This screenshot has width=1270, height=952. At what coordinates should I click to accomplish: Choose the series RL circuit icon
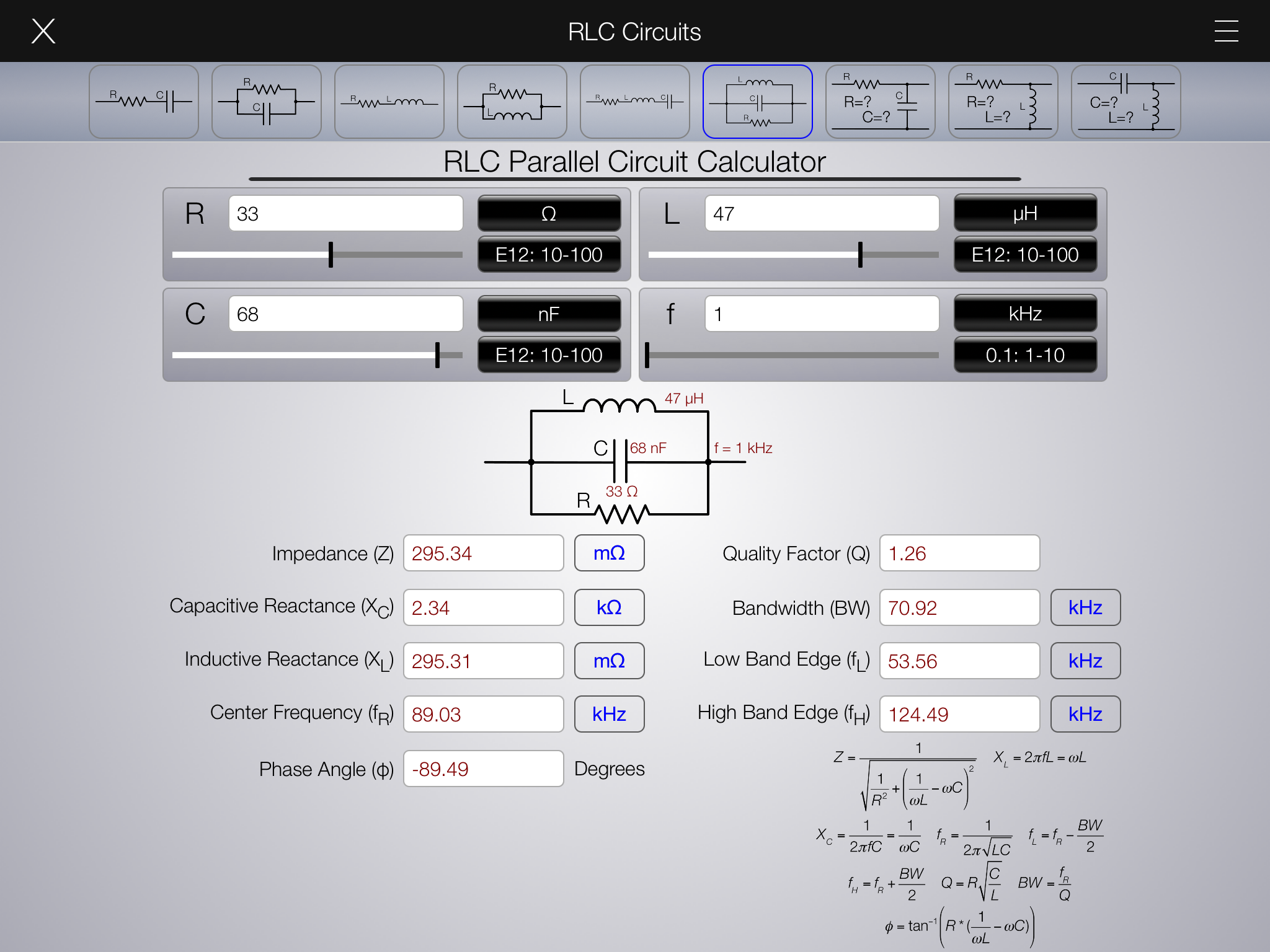[389, 102]
